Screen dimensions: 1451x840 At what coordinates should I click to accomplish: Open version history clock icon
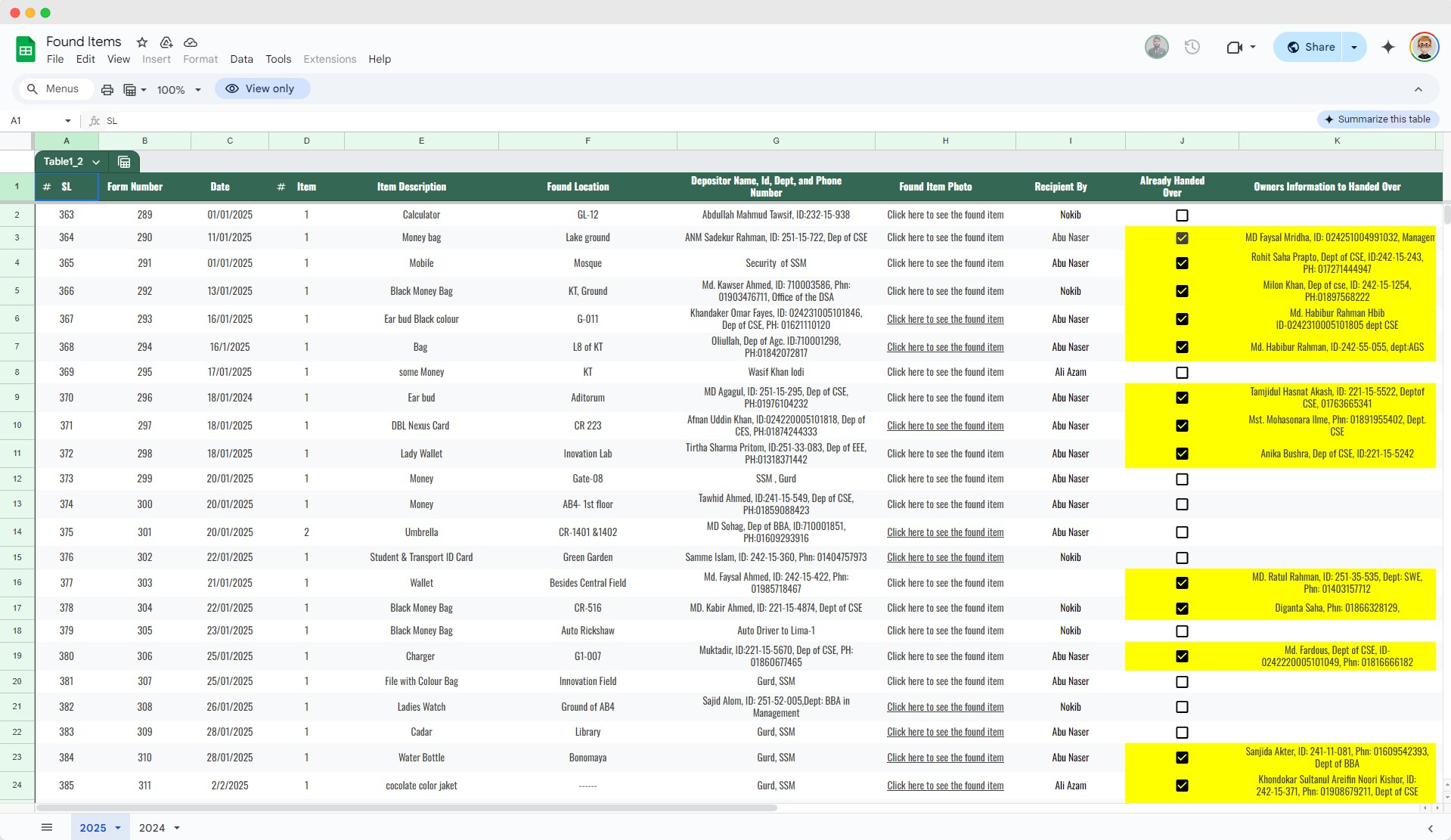(1192, 47)
